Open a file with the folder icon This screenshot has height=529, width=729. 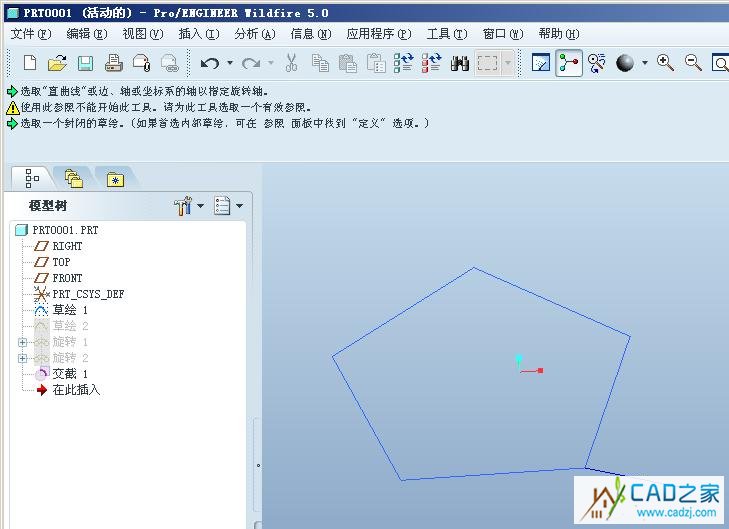coord(57,63)
